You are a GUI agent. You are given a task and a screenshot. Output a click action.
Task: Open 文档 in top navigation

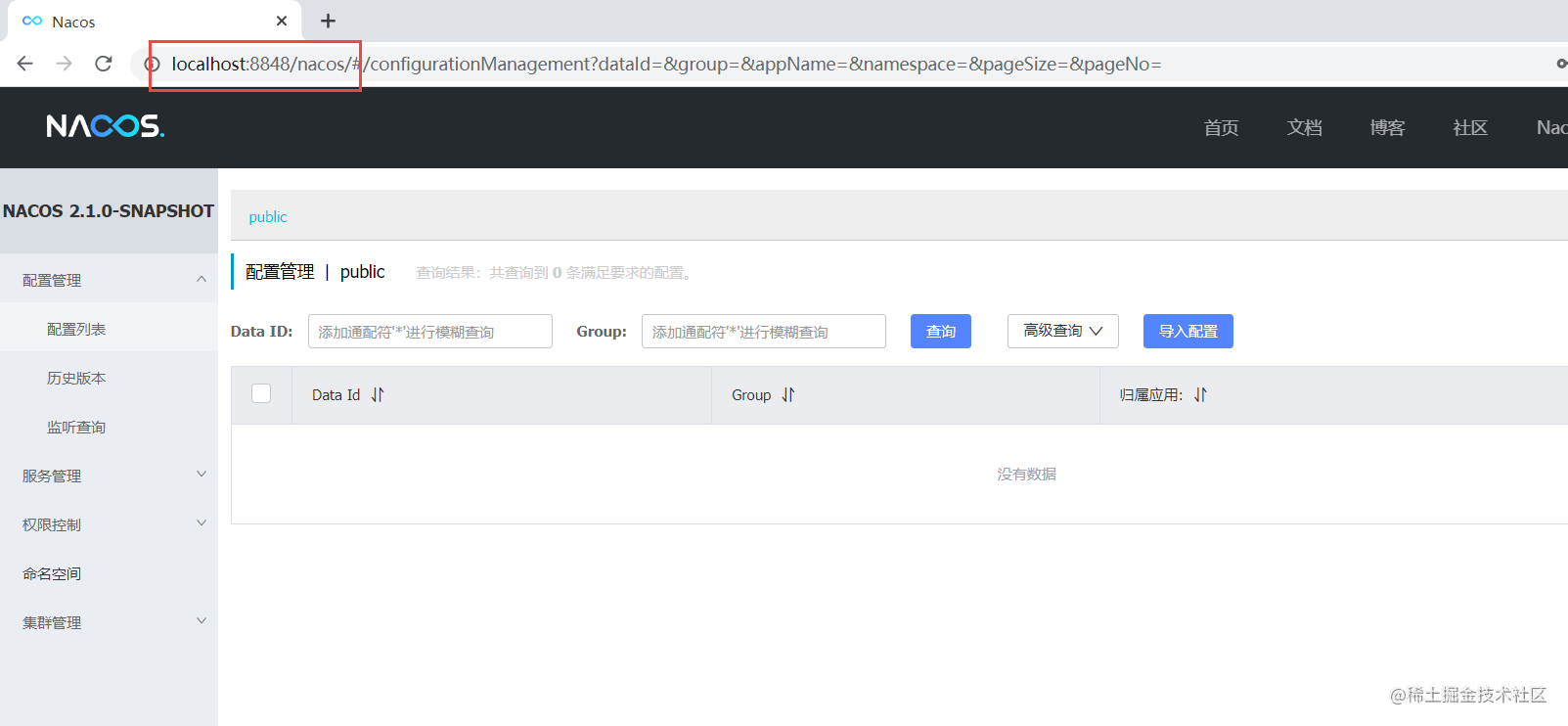click(x=1304, y=128)
